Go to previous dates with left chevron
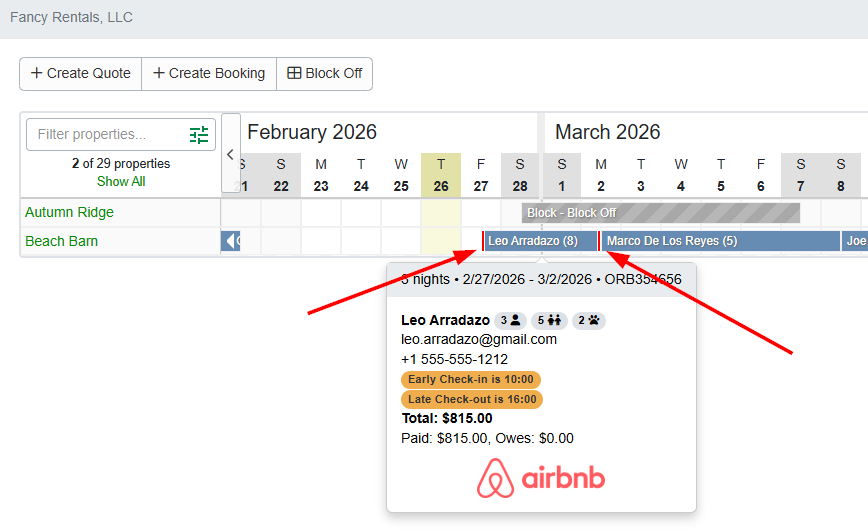Image resolution: width=868 pixels, height=531 pixels. point(231,154)
